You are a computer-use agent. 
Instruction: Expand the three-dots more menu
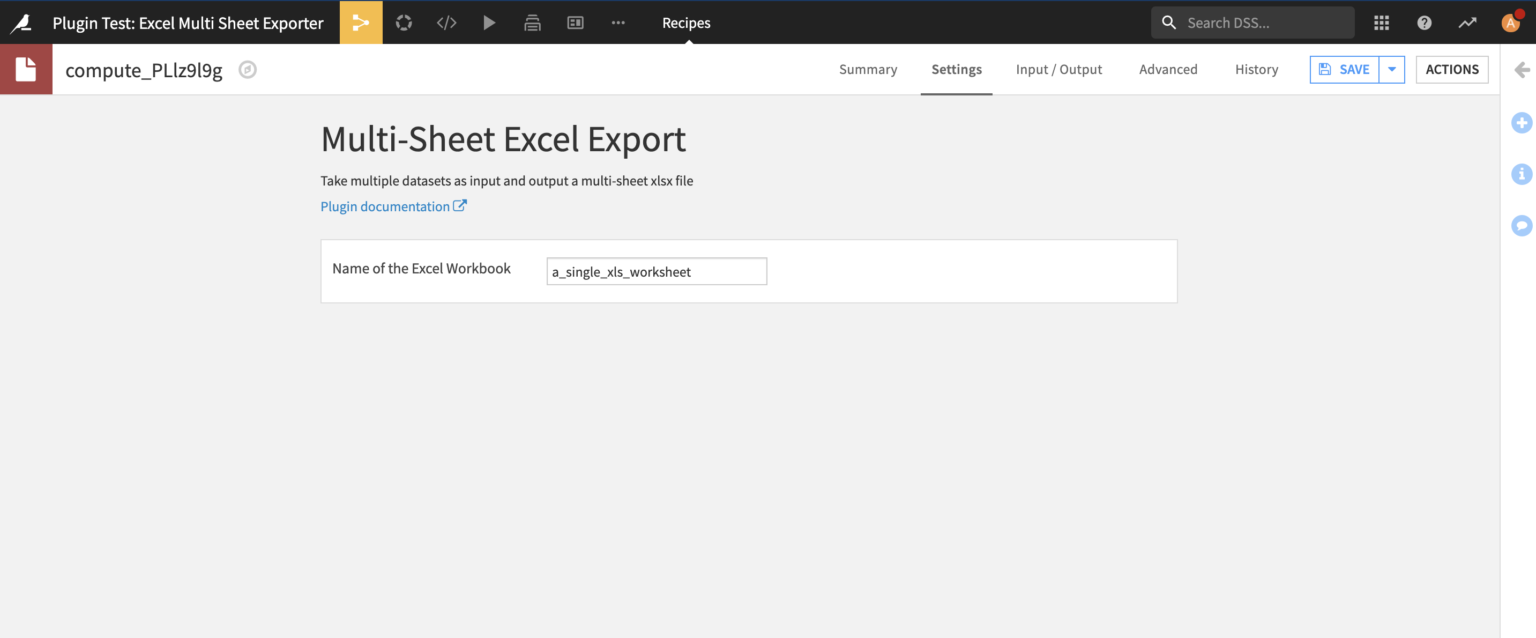[x=618, y=22]
